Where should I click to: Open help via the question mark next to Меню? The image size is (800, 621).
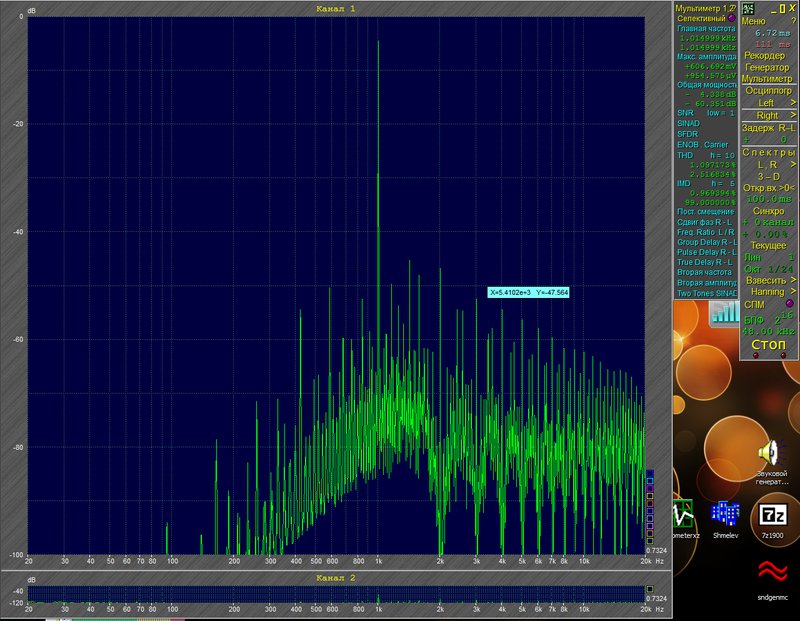pos(793,21)
